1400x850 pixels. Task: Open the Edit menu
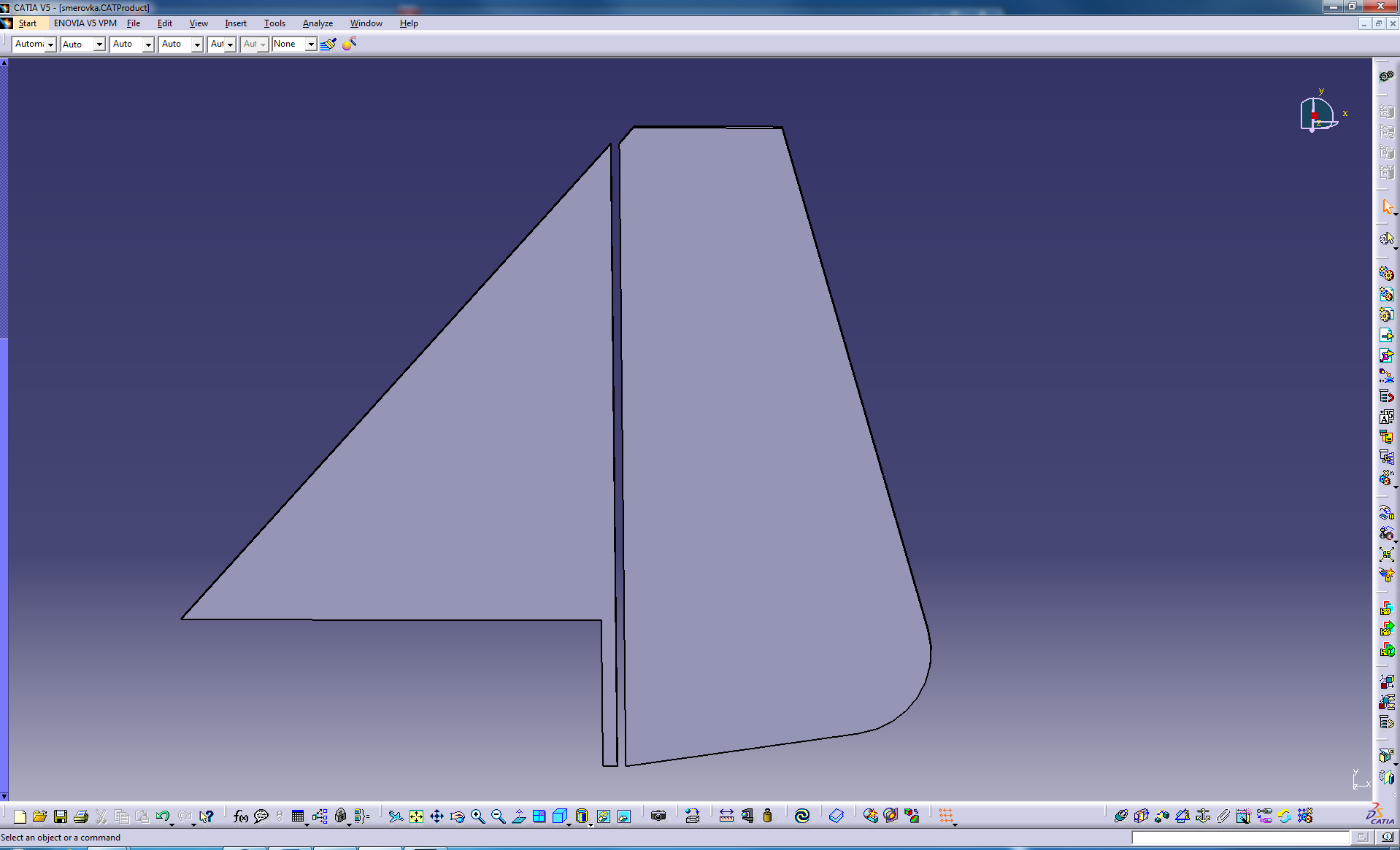pyautogui.click(x=165, y=23)
